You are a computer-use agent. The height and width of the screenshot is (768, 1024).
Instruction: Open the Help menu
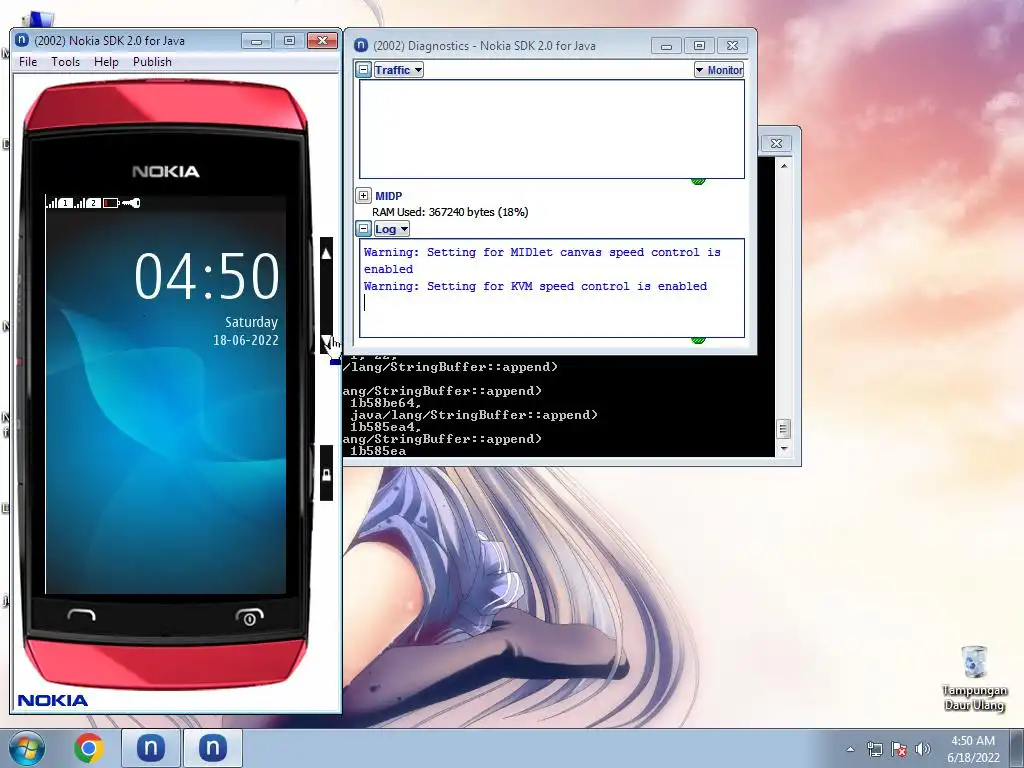(x=106, y=61)
